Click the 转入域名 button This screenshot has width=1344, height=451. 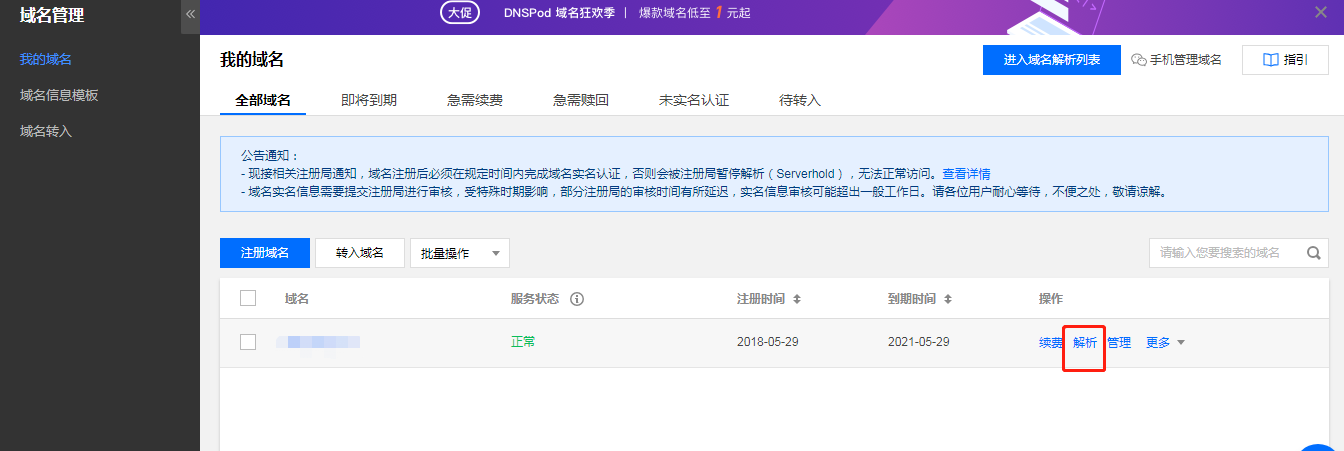[x=360, y=253]
